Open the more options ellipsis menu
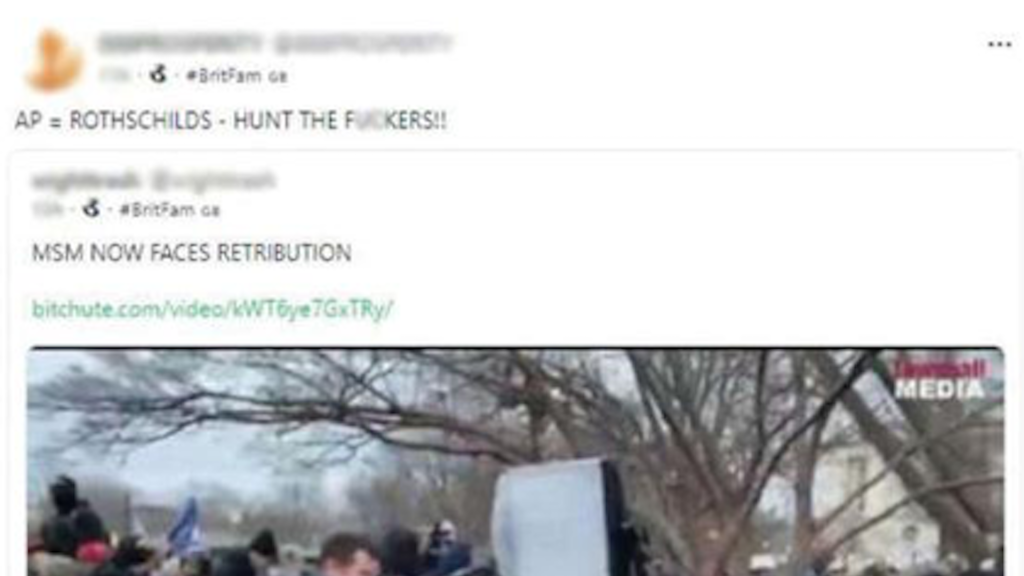Viewport: 1024px width, 576px height. click(999, 44)
